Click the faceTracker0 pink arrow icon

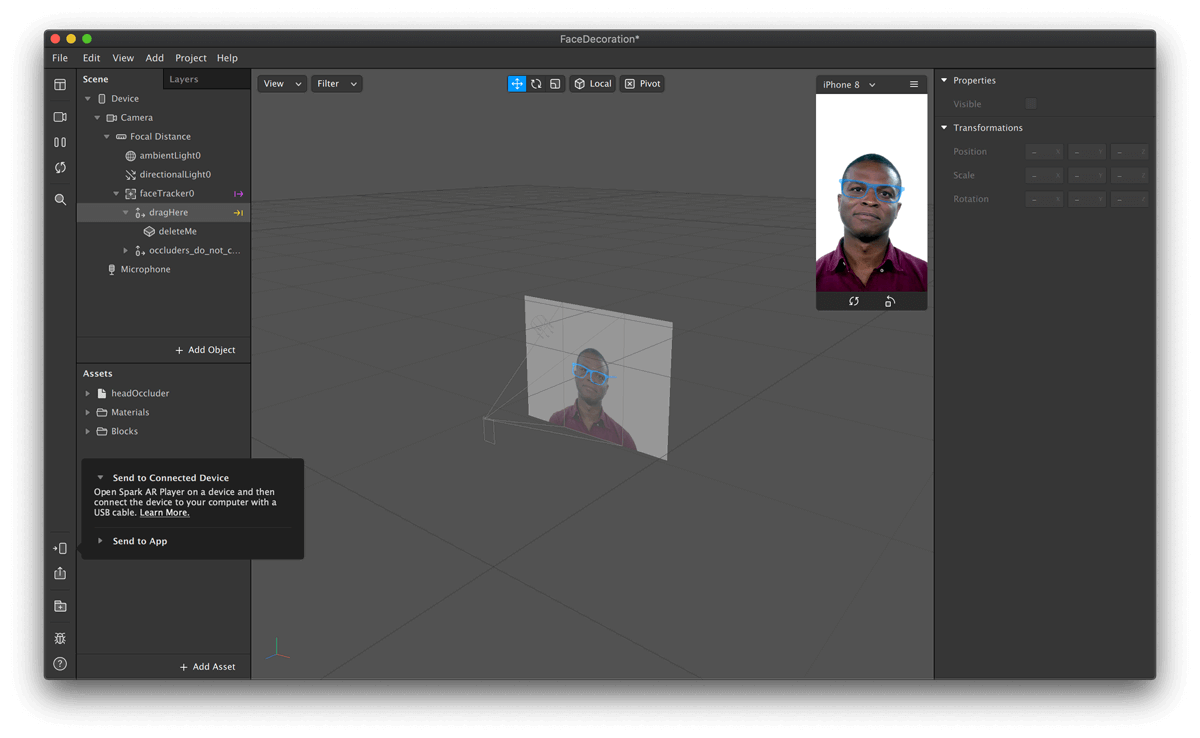click(x=238, y=194)
